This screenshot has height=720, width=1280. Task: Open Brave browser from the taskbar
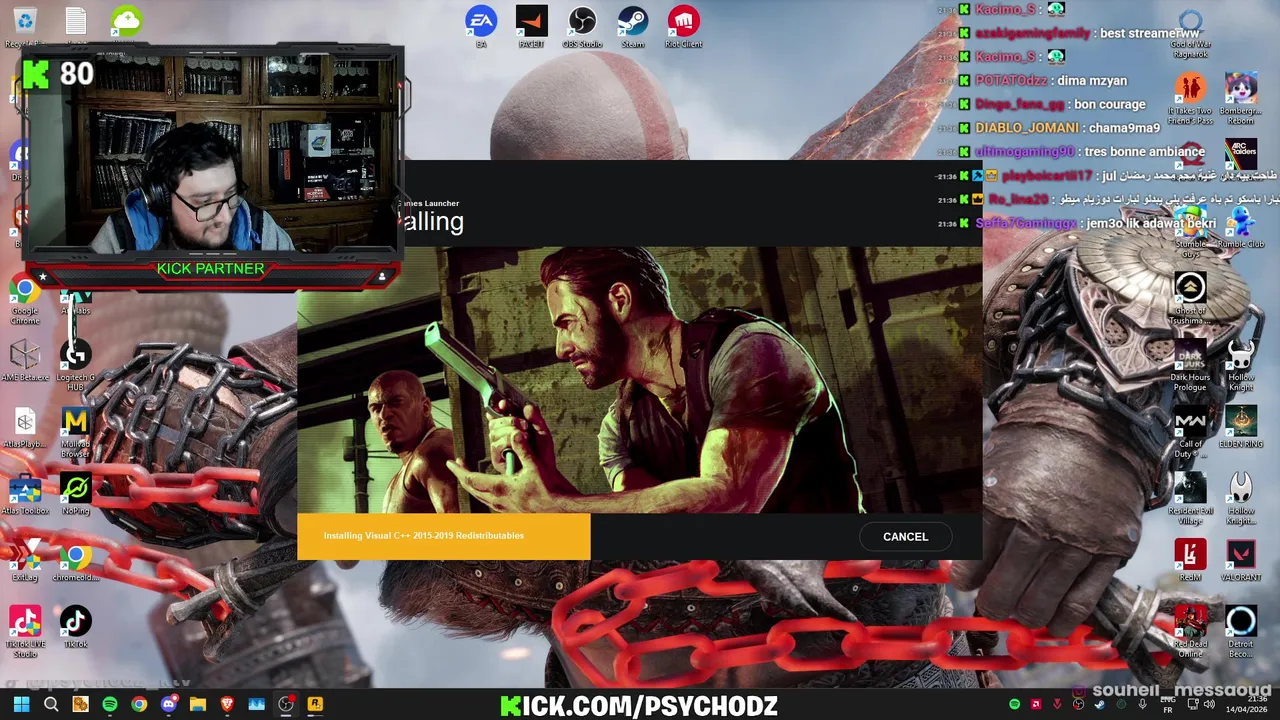(227, 705)
